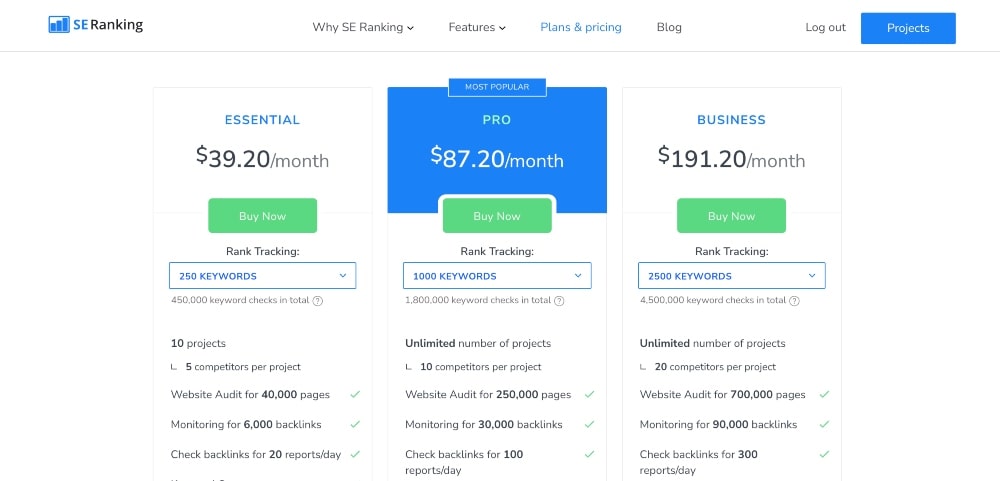
Task: Click Business Check backlinks green checkmark
Action: pos(824,454)
